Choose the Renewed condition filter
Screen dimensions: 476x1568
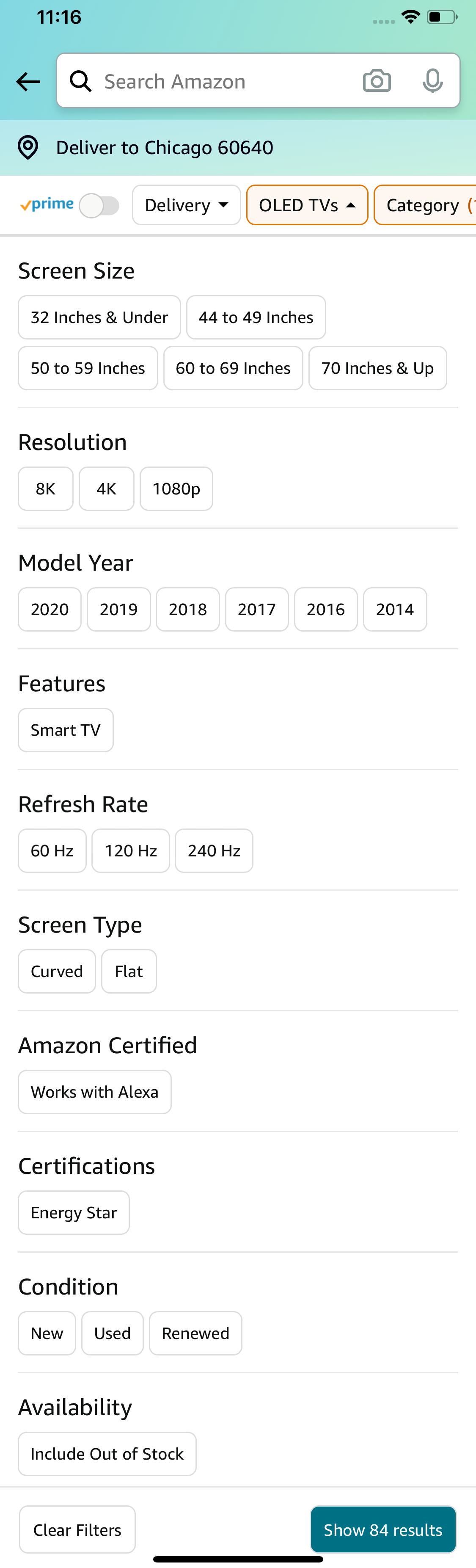(x=195, y=1333)
